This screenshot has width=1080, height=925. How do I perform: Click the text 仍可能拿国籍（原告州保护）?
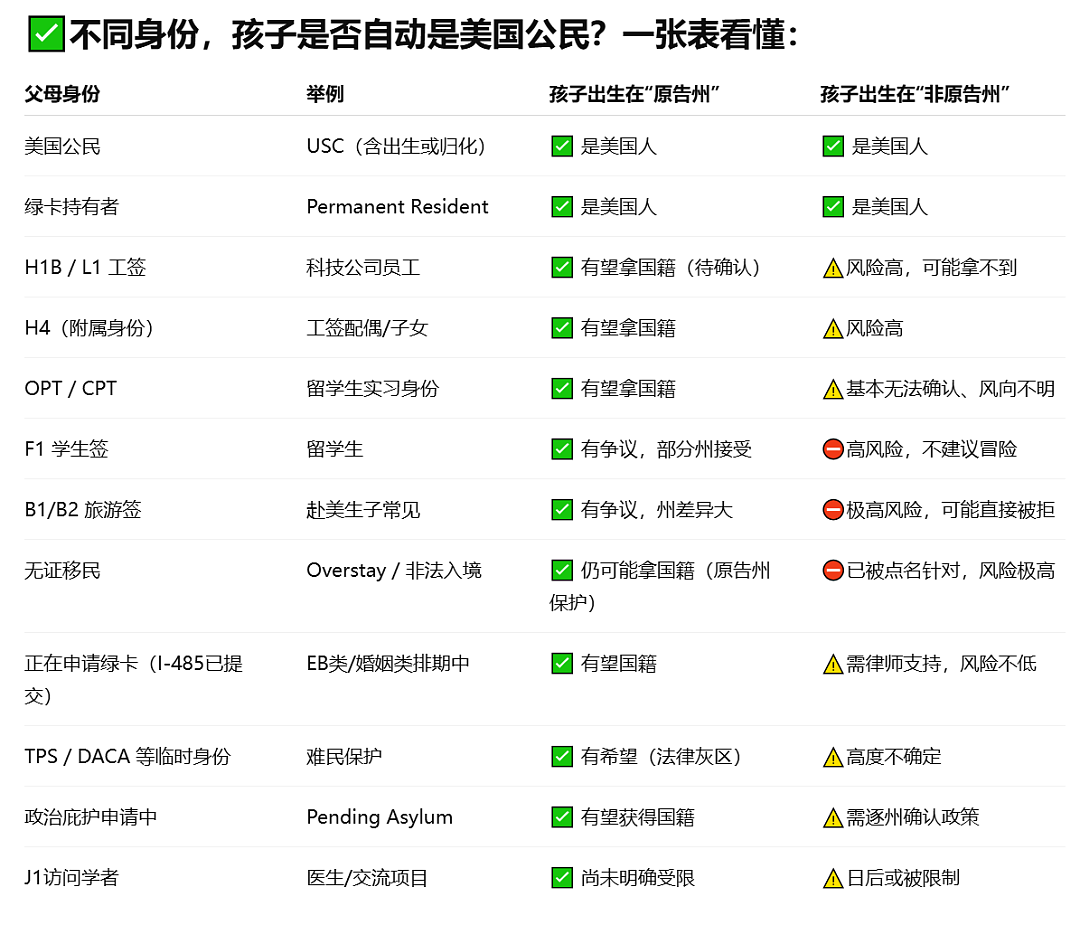660,586
